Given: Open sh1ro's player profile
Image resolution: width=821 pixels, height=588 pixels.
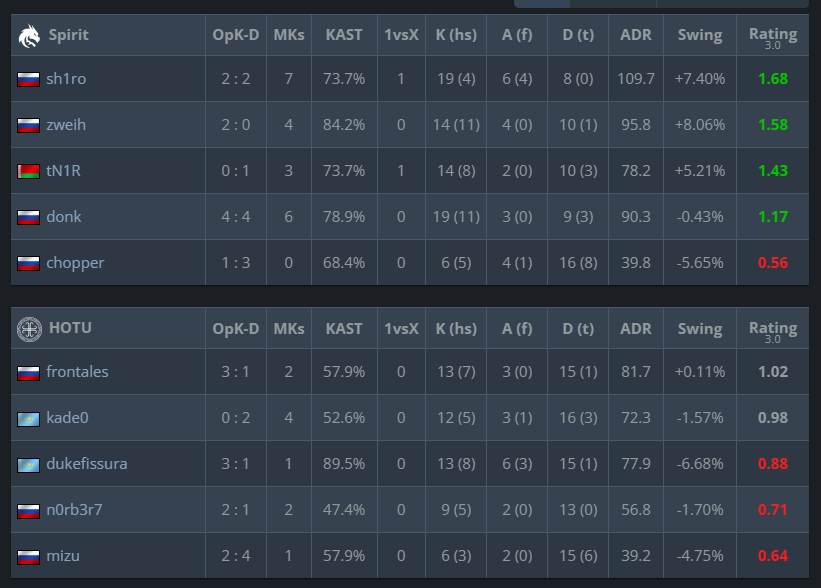Looking at the screenshot, I should pyautogui.click(x=66, y=79).
